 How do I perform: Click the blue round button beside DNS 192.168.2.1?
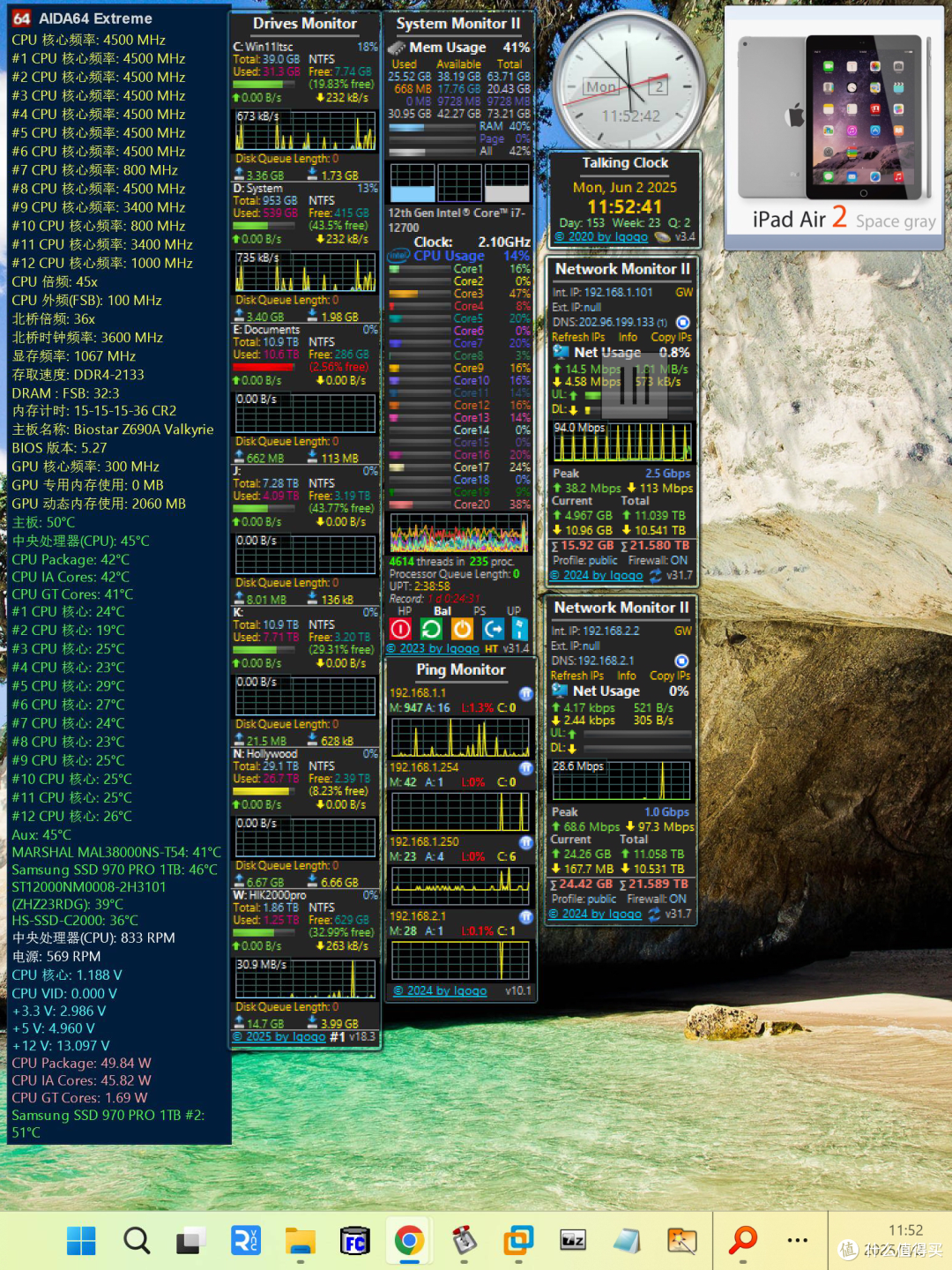click(681, 661)
